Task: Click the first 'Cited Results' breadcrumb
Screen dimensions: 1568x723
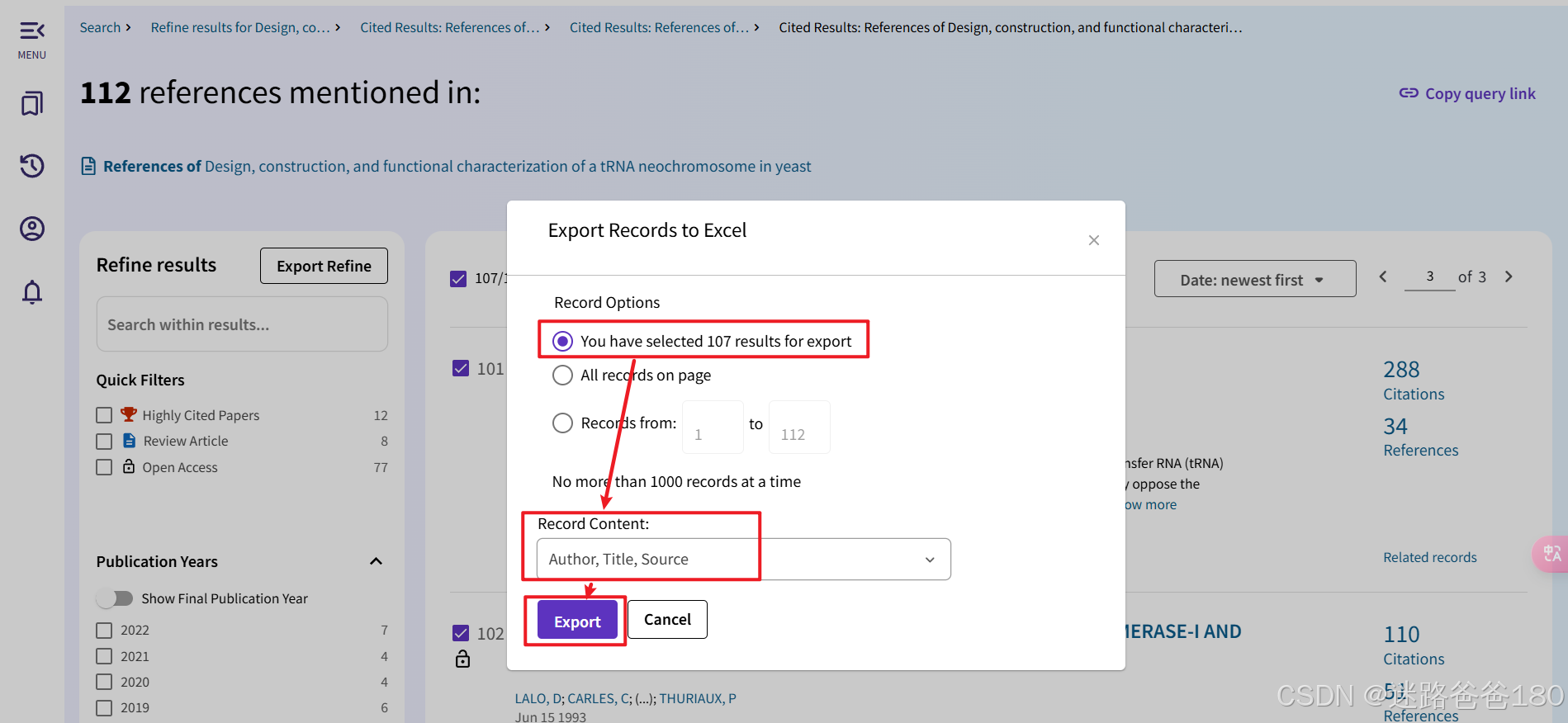Action: [x=450, y=27]
